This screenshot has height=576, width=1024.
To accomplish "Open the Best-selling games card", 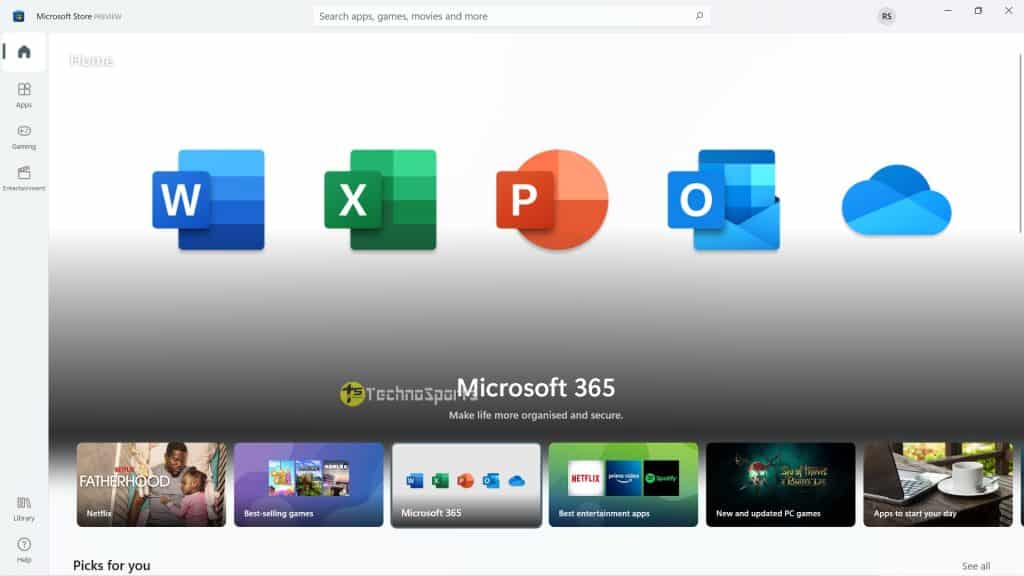I will [x=309, y=485].
